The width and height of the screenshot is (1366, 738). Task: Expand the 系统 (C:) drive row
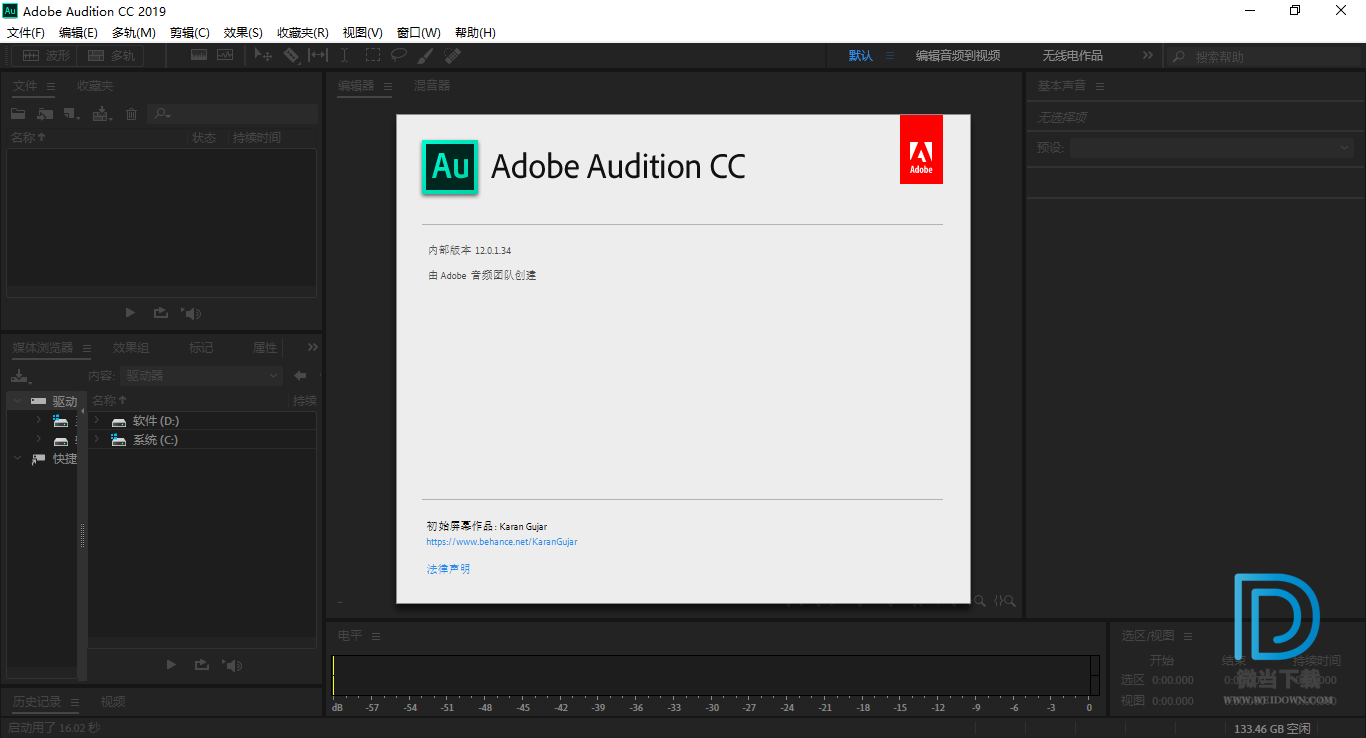(97, 440)
